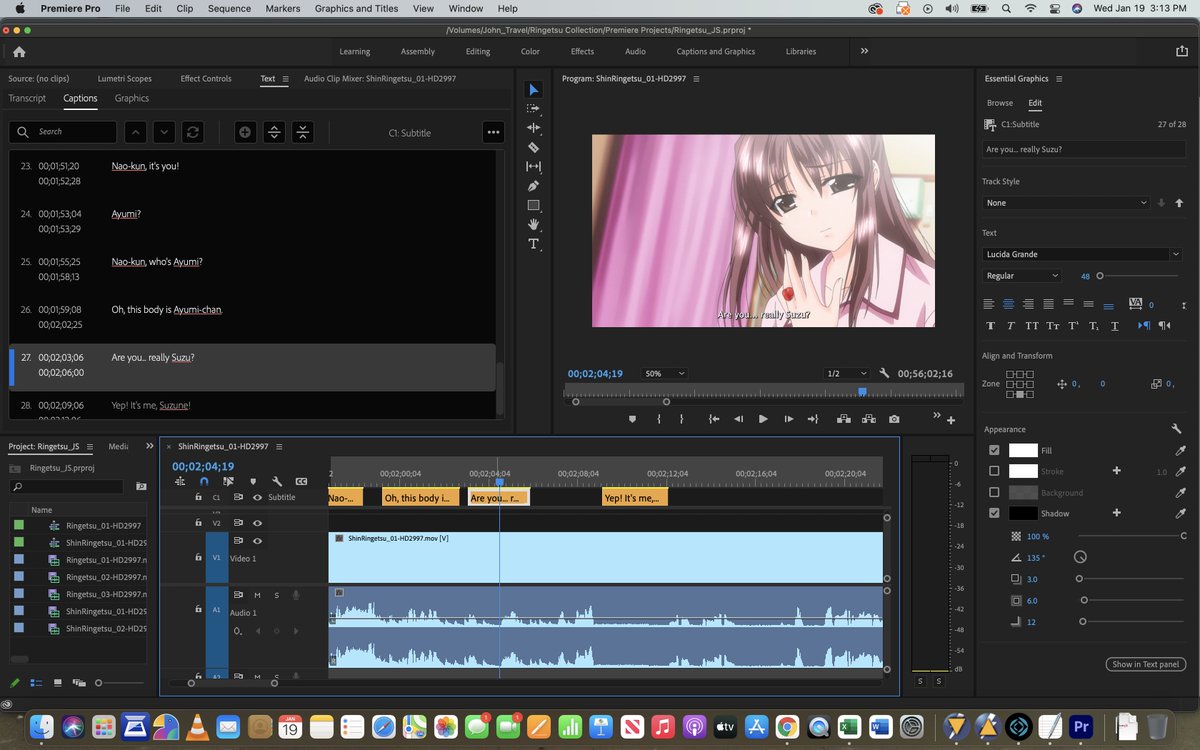Click Mark Out bracket button
1200x750 pixels.
point(682,419)
